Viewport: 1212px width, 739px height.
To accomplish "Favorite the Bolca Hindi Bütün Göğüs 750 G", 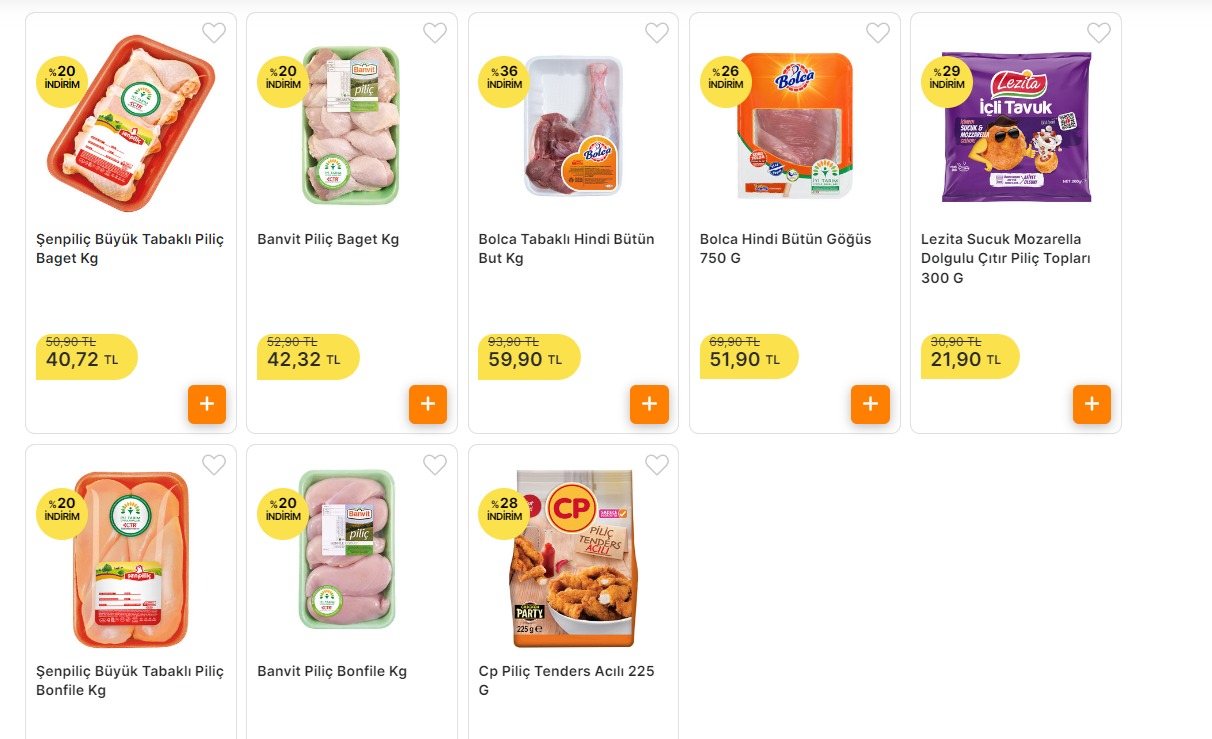I will pyautogui.click(x=878, y=32).
